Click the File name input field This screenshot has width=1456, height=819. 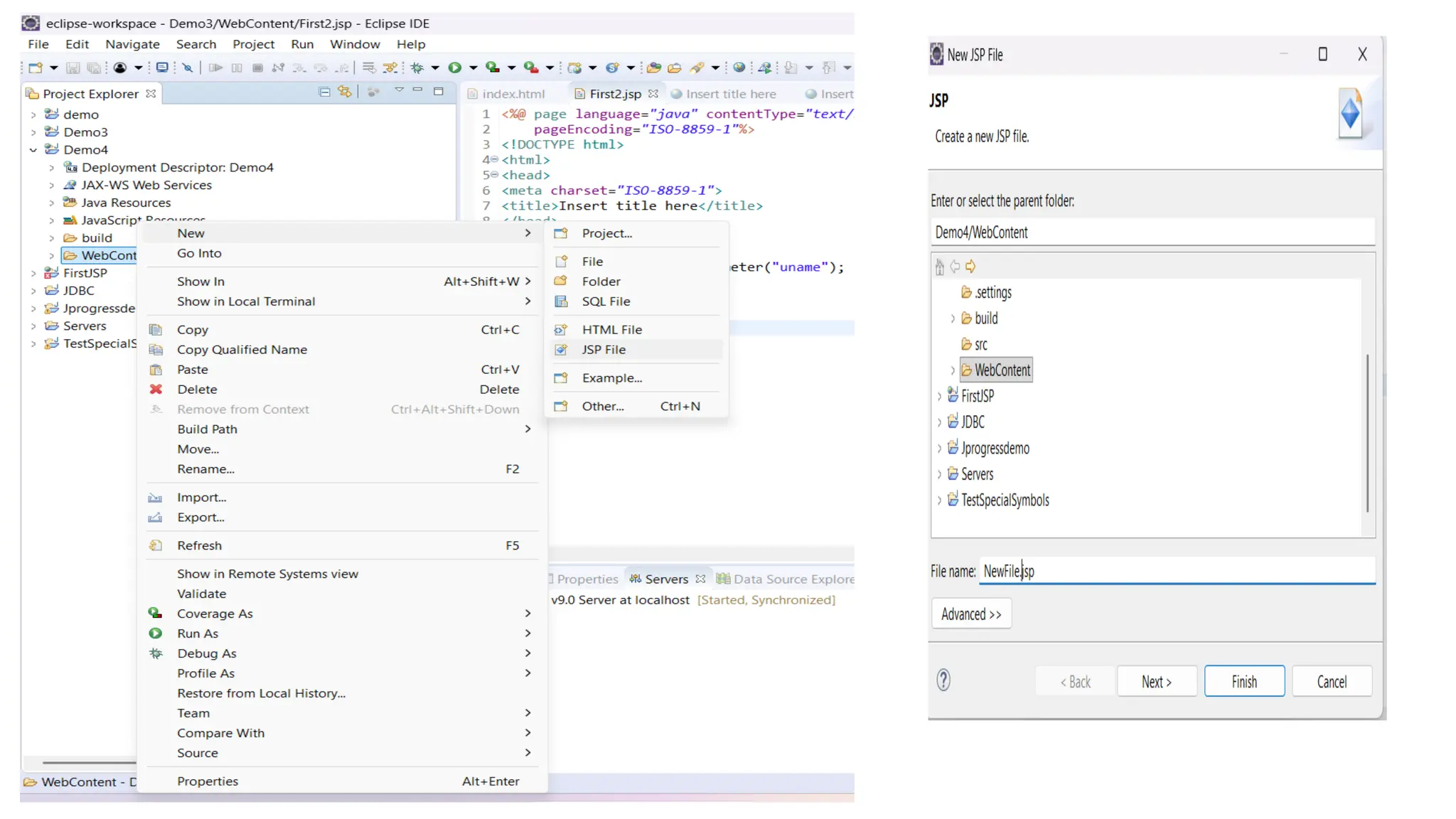click(1177, 571)
